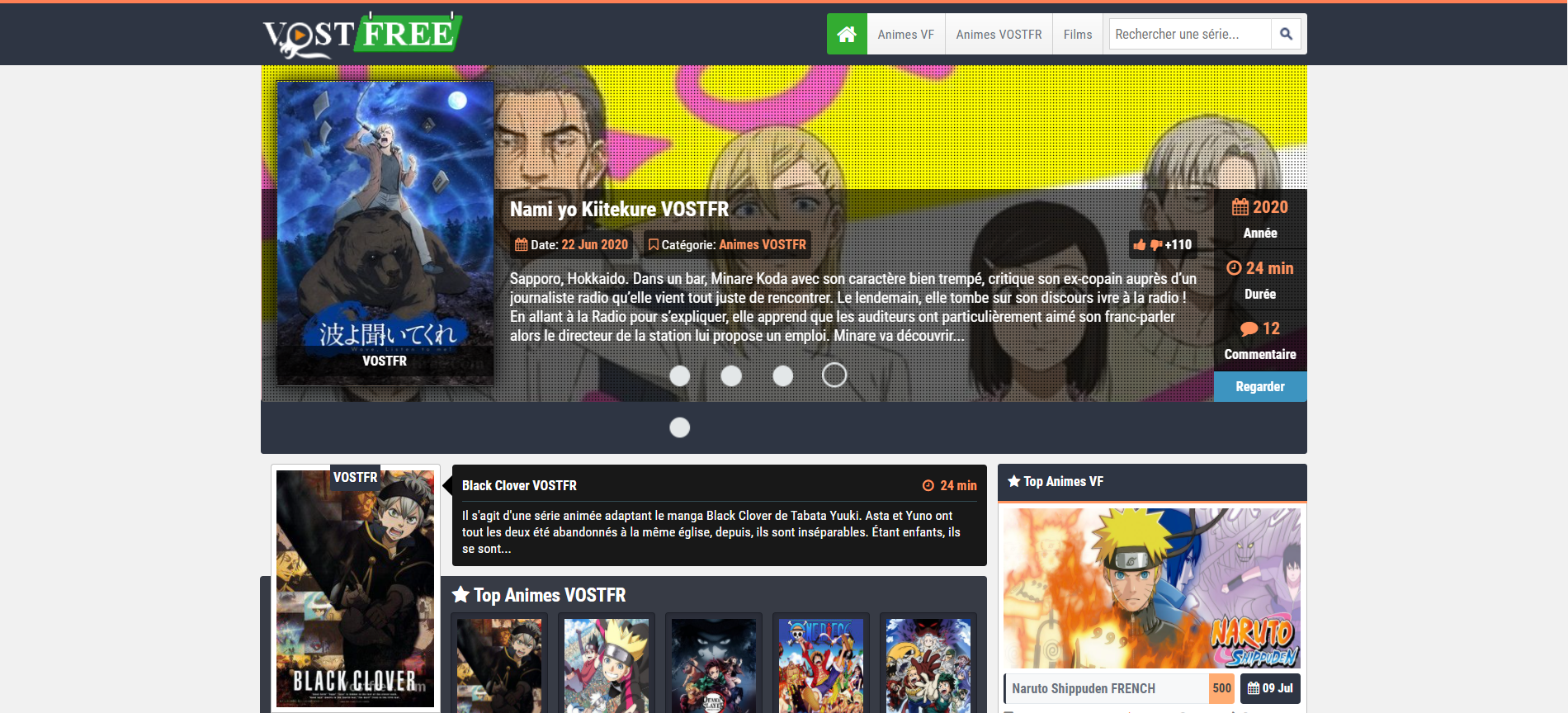This screenshot has width=1568, height=713.
Task: Select the slider dot on the dark bar
Action: [680, 427]
